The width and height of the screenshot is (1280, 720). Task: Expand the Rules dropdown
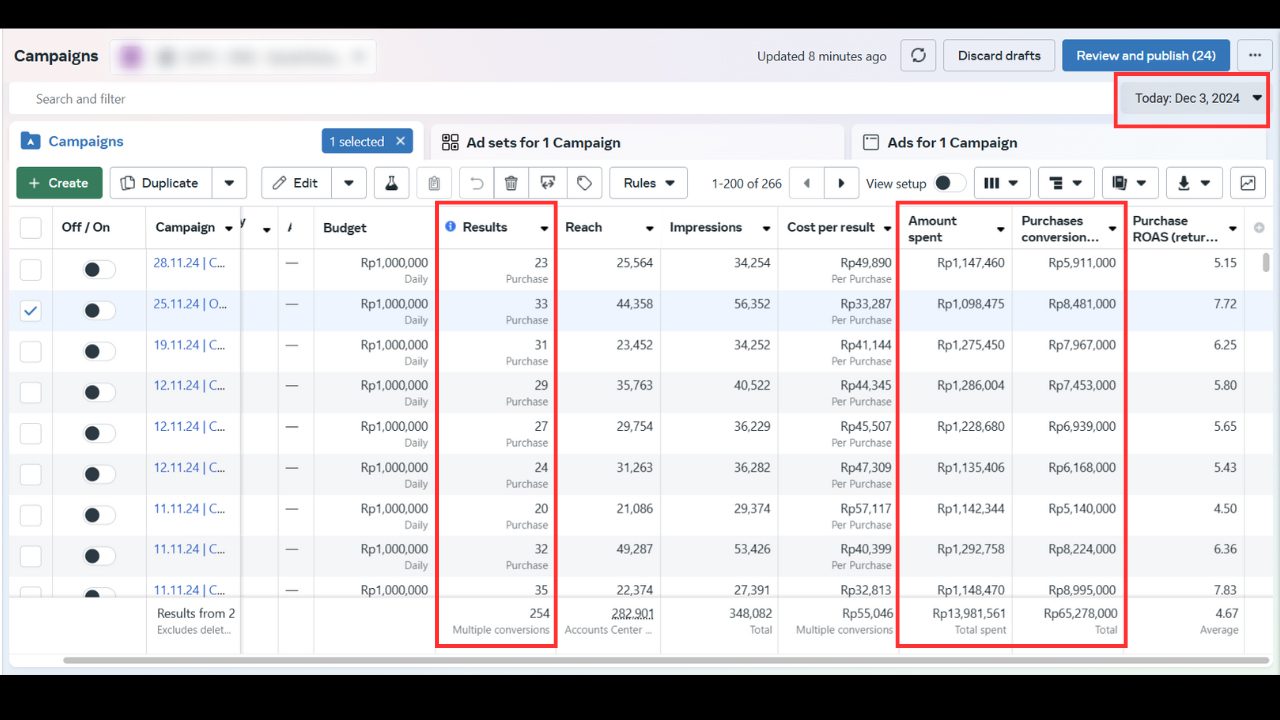pos(648,183)
